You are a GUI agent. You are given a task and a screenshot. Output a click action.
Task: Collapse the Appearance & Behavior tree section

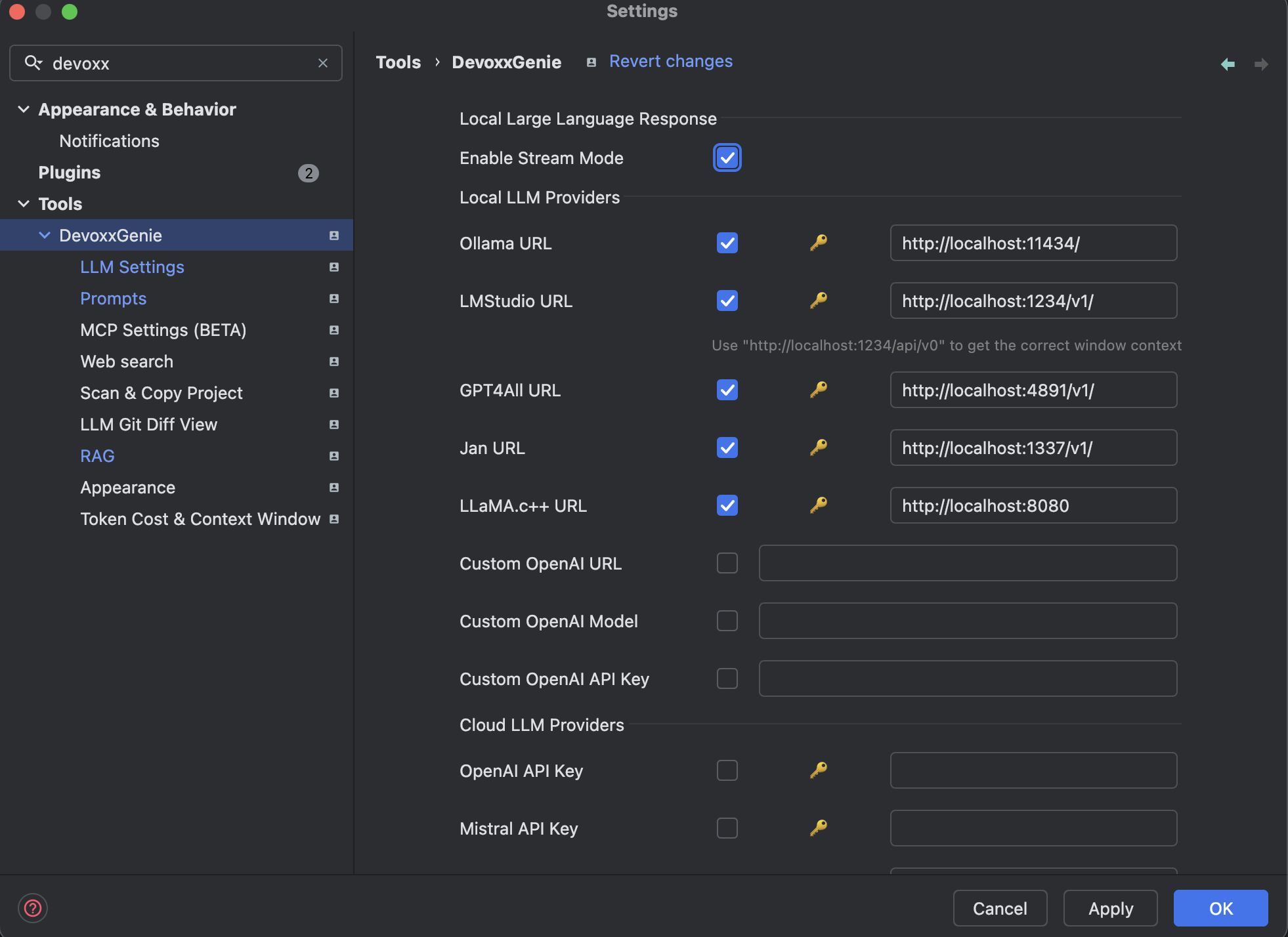tap(24, 110)
